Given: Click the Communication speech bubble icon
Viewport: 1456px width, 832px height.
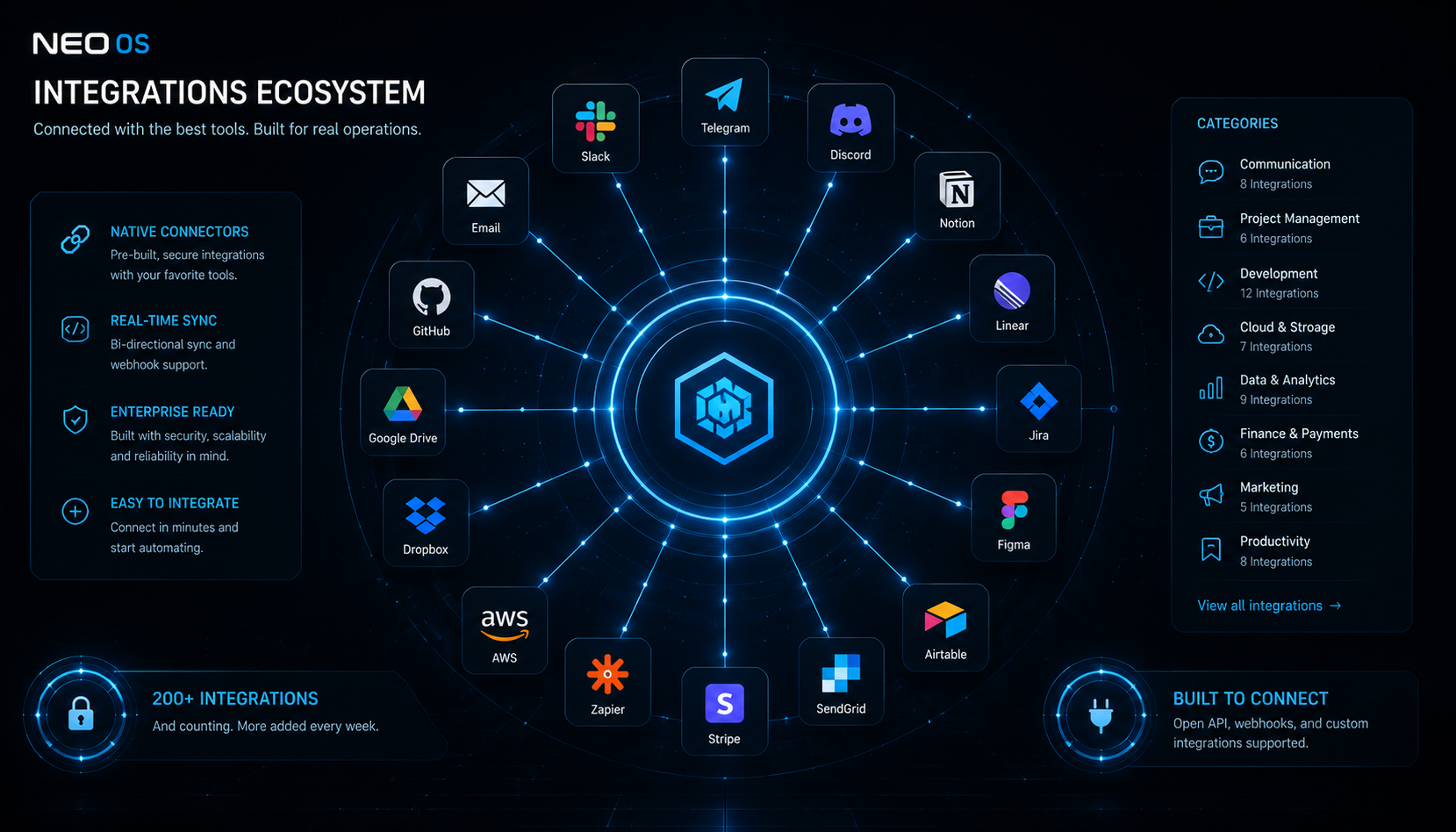Looking at the screenshot, I should point(1211,172).
